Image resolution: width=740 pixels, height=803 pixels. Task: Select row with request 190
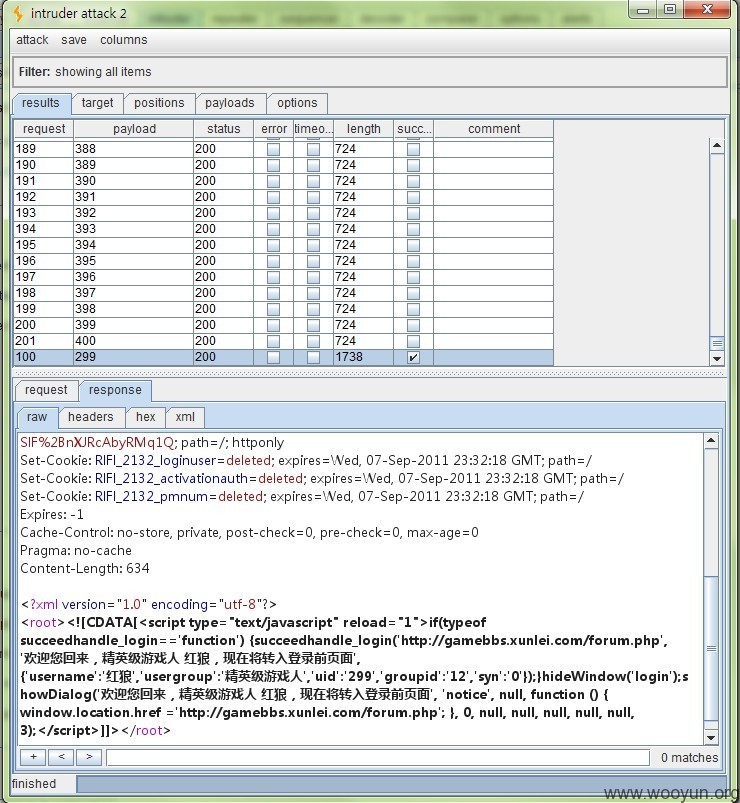coord(284,165)
